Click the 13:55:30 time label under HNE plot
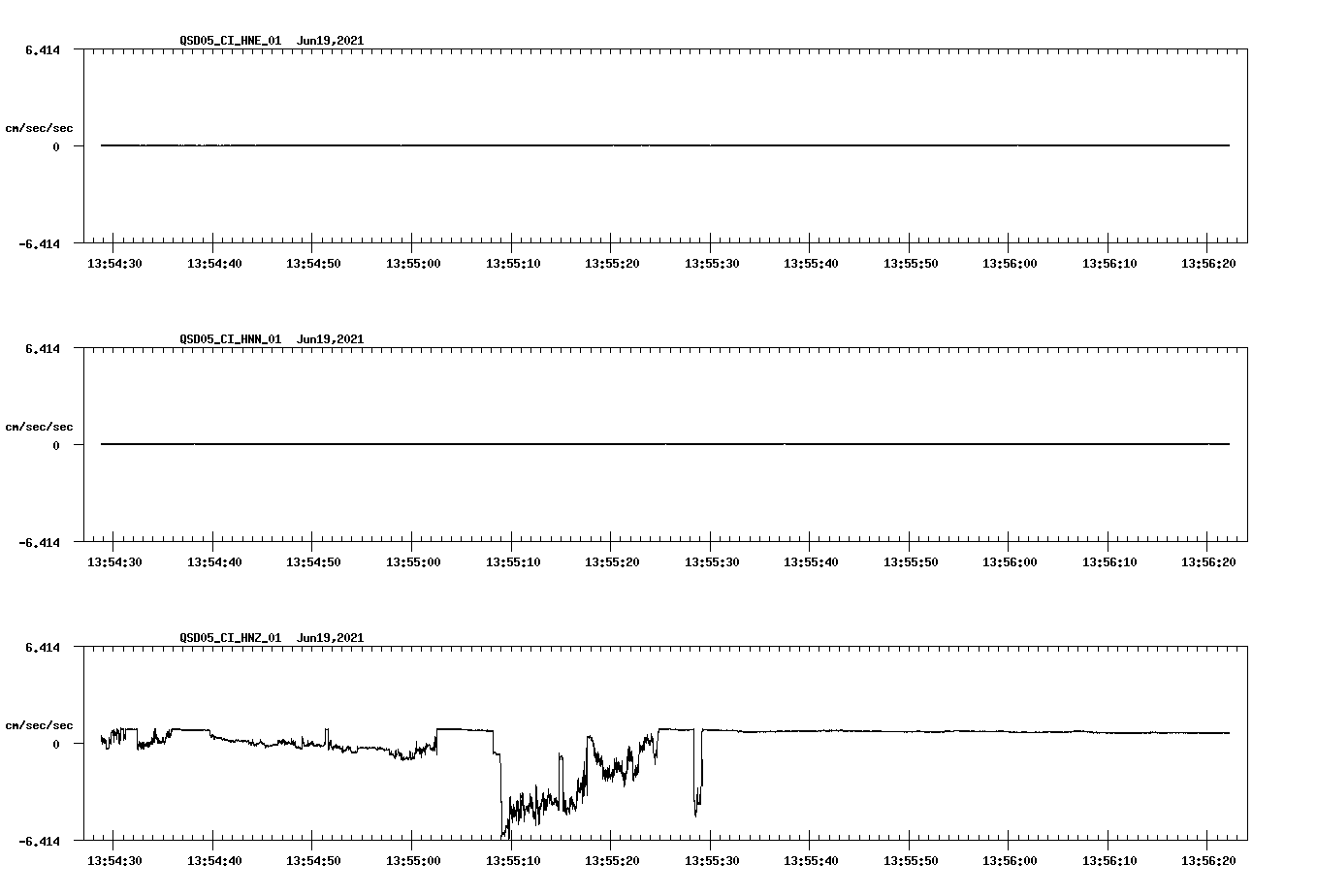 (712, 264)
